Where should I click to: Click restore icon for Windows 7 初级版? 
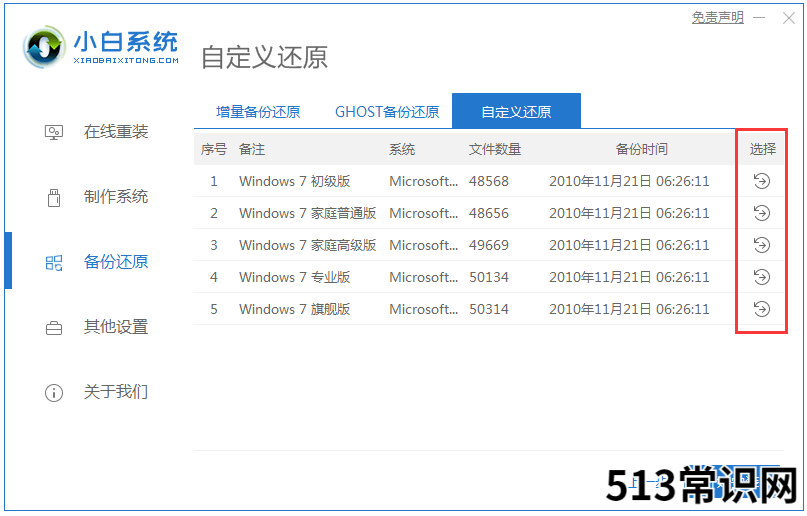[x=762, y=181]
